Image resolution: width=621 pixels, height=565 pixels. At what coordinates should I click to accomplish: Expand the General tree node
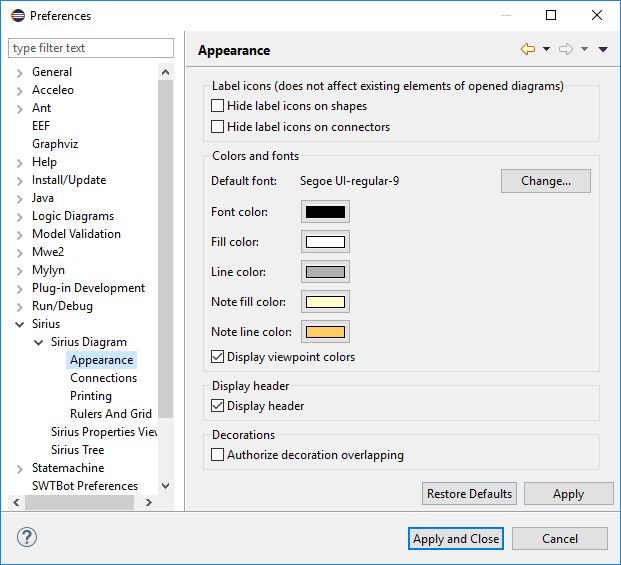20,72
